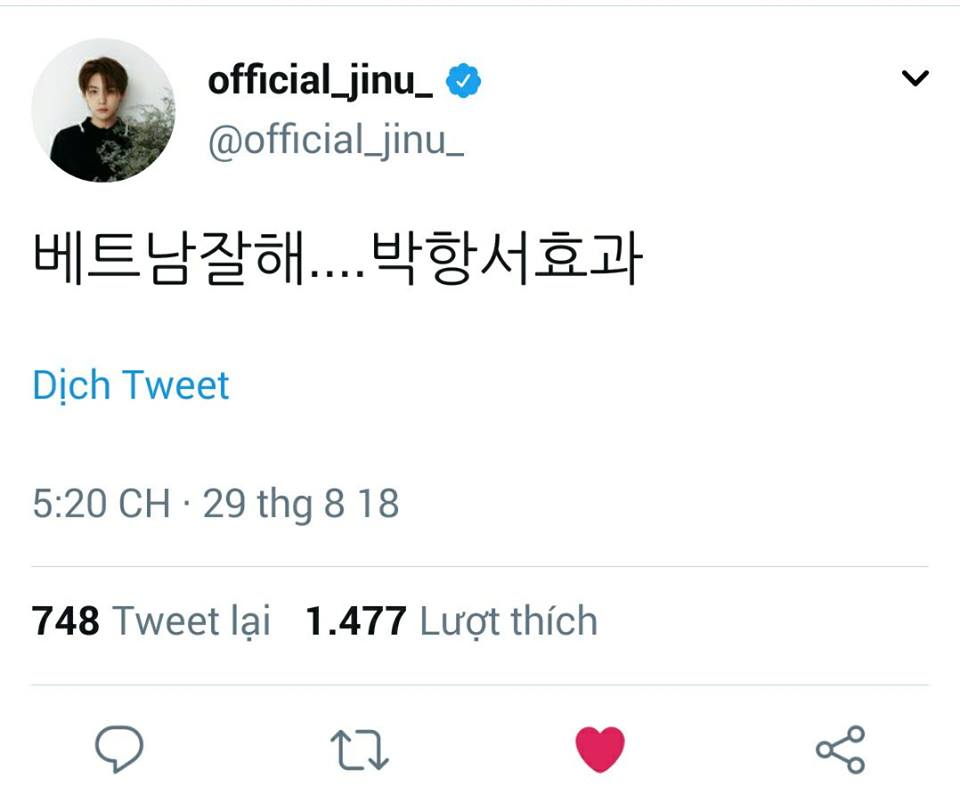Click the tweet text 베트남잘해
This screenshot has width=960, height=794.
pyautogui.click(x=168, y=260)
